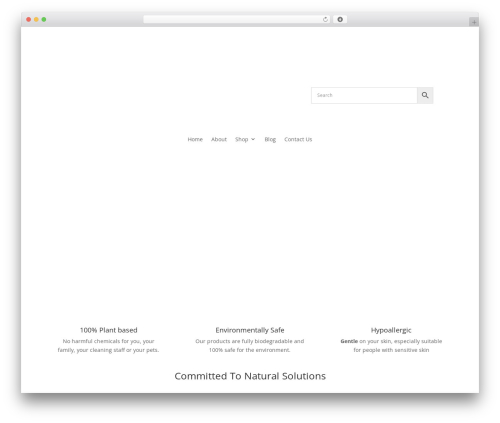Click the 'No harmful chemicals for you' text

[x=102, y=341]
